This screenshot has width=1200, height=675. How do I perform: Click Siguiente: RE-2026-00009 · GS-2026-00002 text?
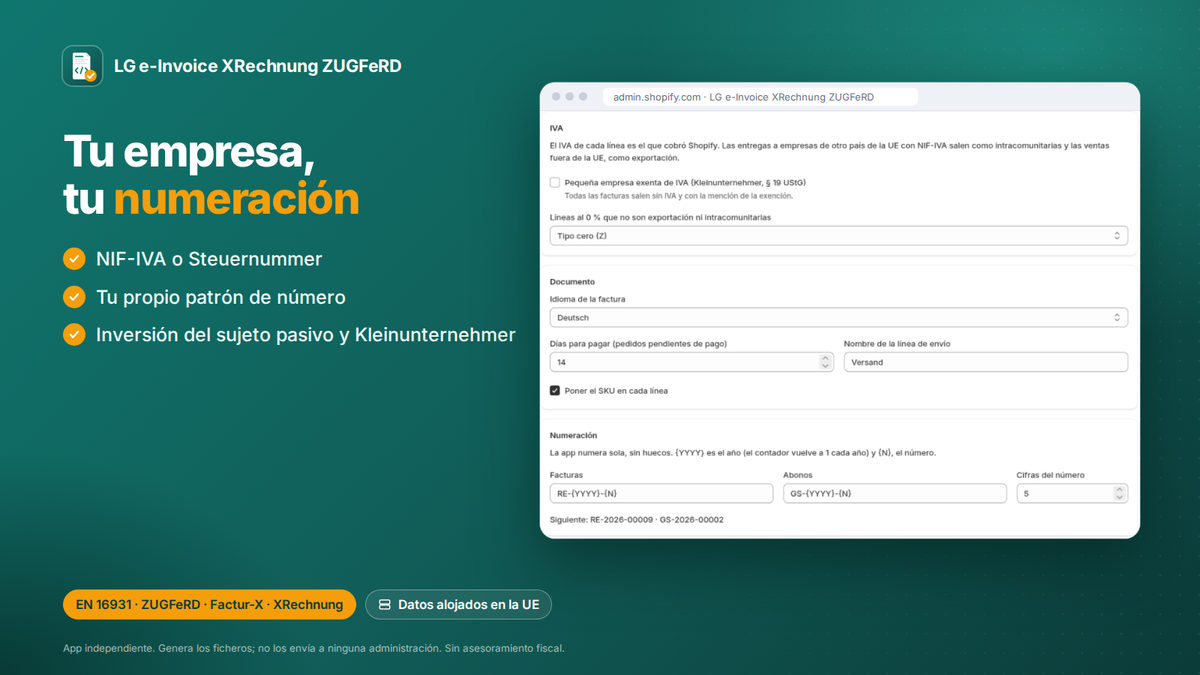click(x=637, y=520)
